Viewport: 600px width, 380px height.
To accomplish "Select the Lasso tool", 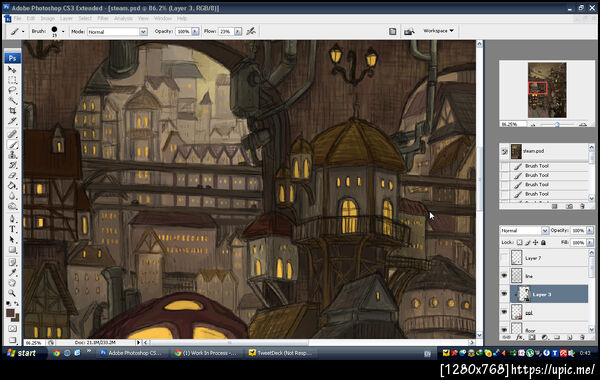I will point(12,90).
